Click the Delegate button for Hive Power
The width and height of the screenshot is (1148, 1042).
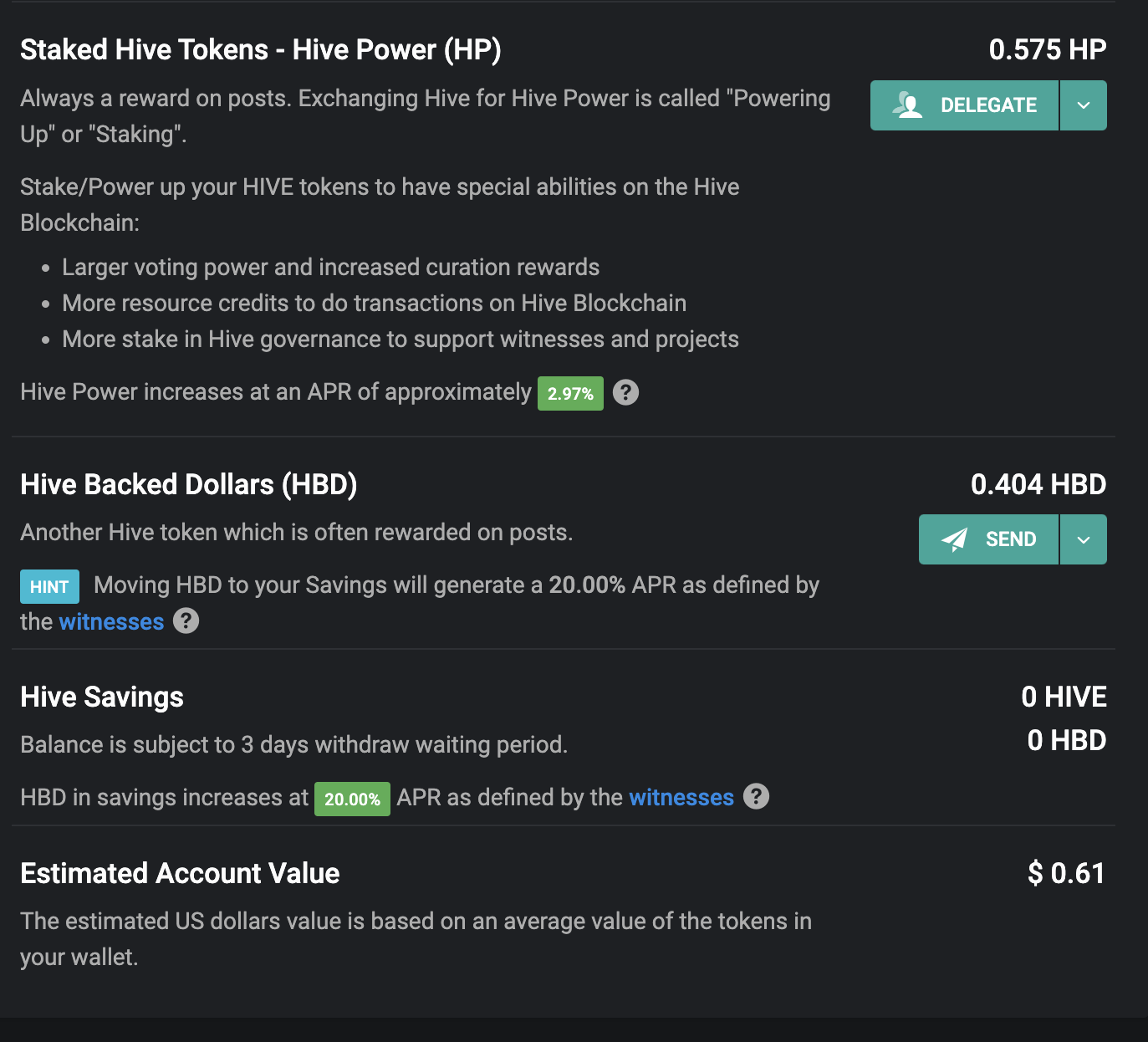964,105
